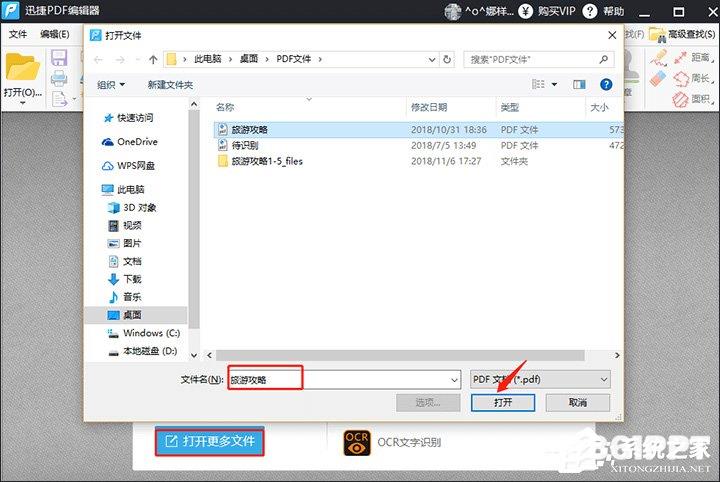720x482 pixels.
Task: Expand the address bar history dropdown
Action: [432, 59]
